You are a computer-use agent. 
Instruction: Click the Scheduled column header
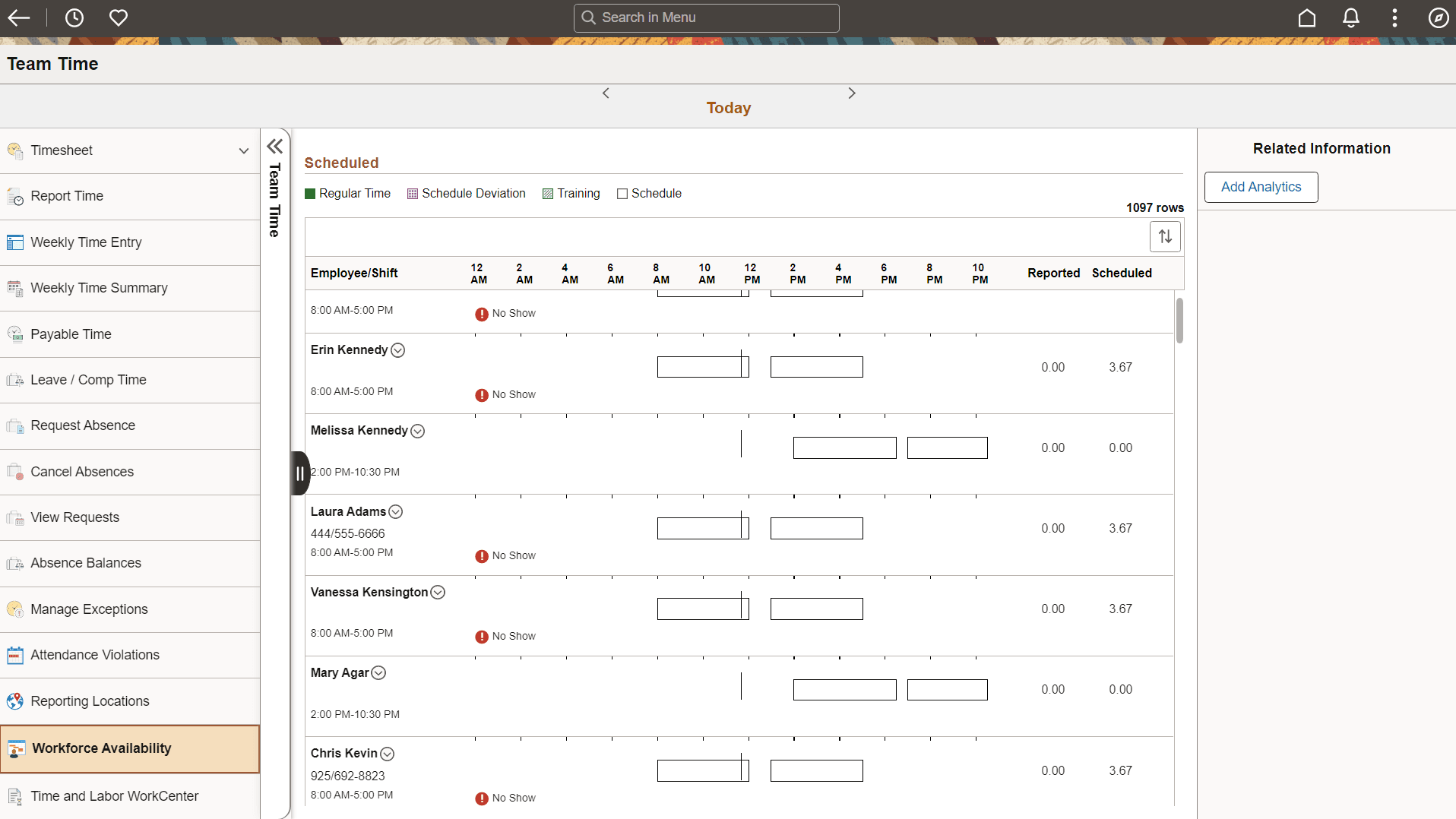[1122, 274]
